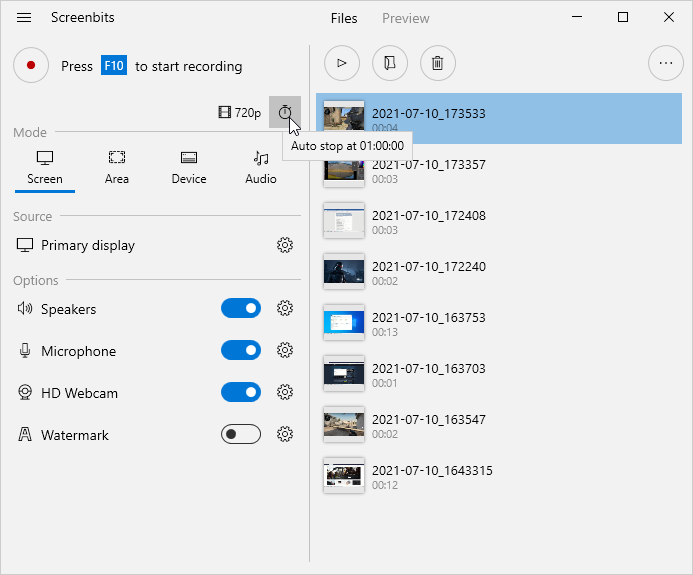Open Microphone settings gear

[x=285, y=350]
